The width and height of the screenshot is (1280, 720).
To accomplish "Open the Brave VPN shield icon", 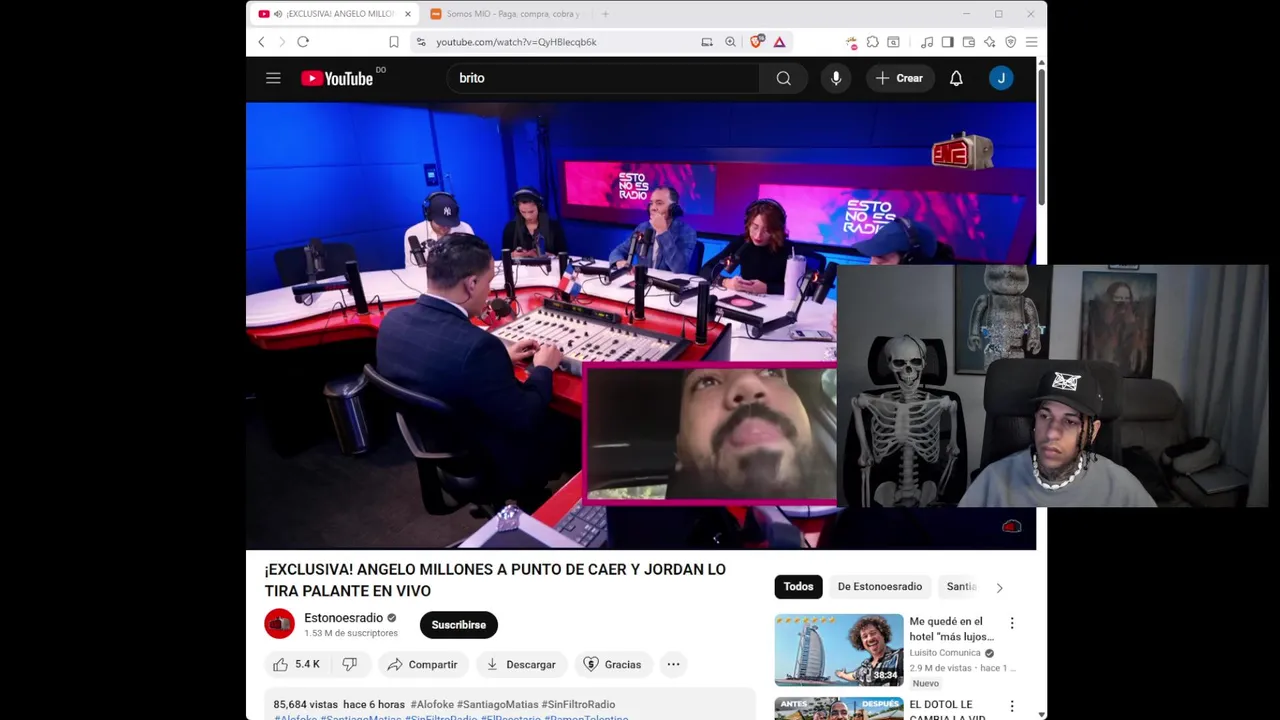I will (1010, 42).
